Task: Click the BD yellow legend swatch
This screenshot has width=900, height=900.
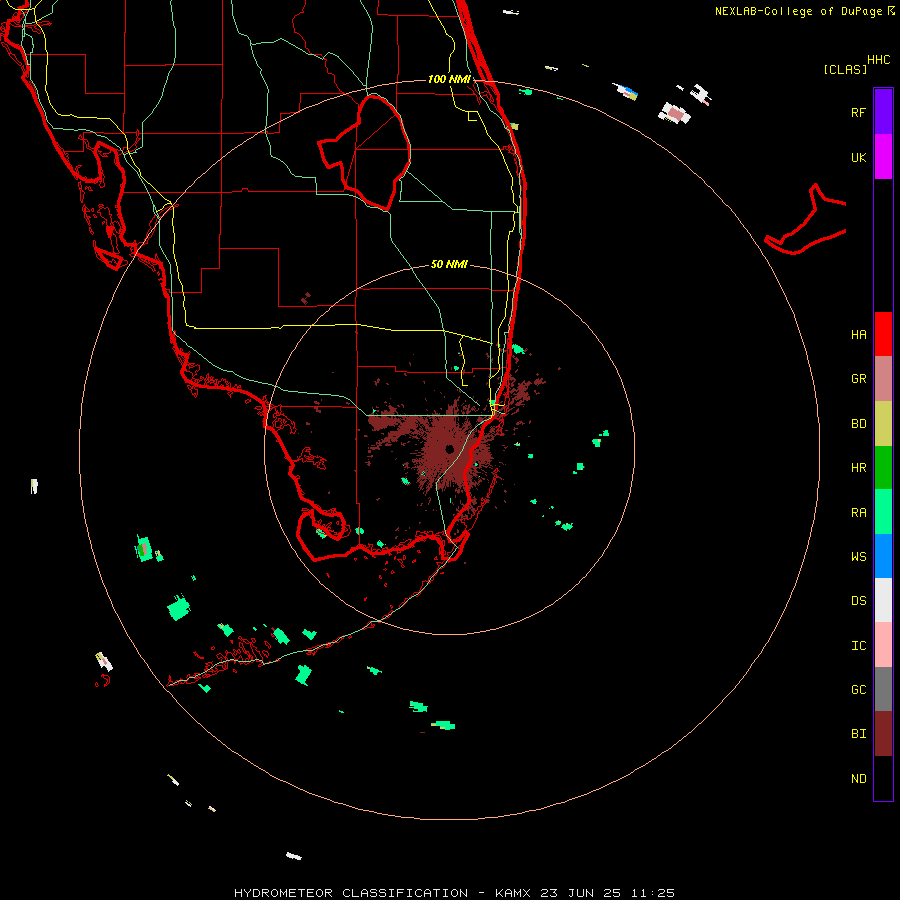Action: tap(883, 424)
